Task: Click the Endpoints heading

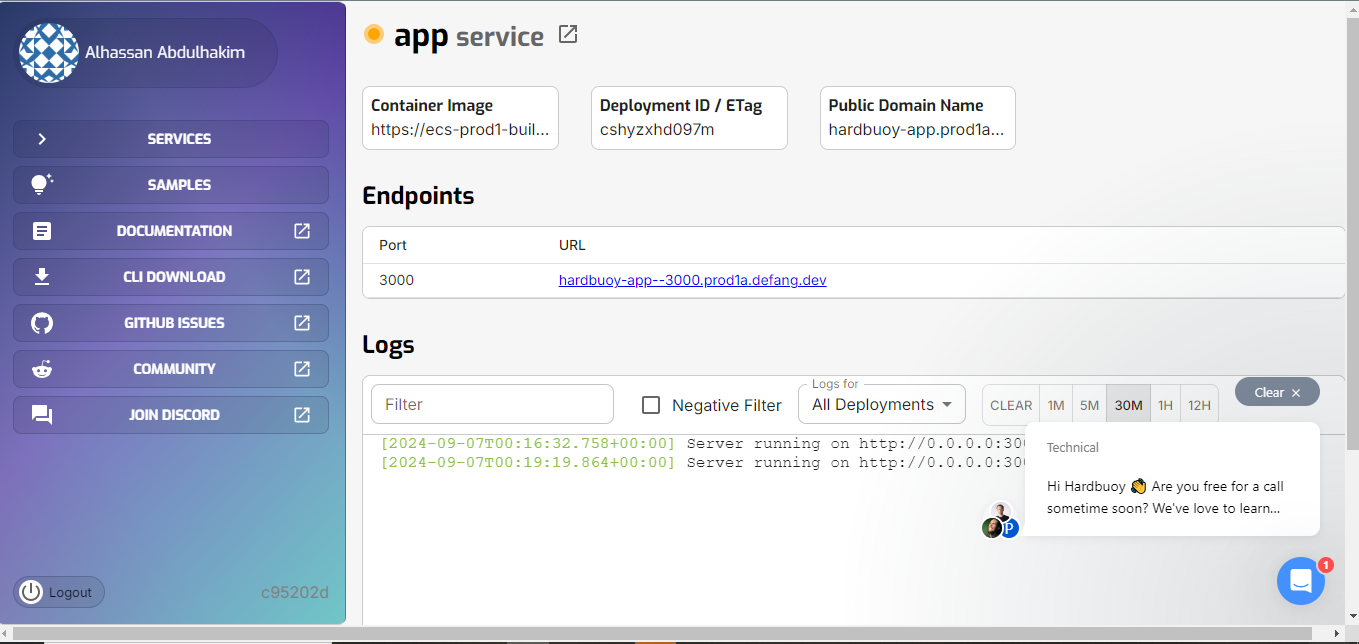Action: click(x=418, y=196)
